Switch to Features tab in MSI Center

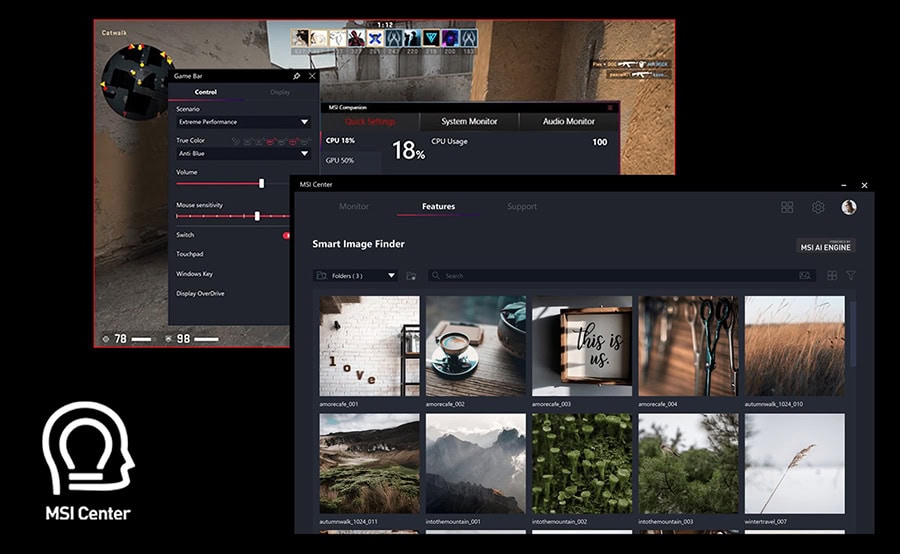(439, 206)
